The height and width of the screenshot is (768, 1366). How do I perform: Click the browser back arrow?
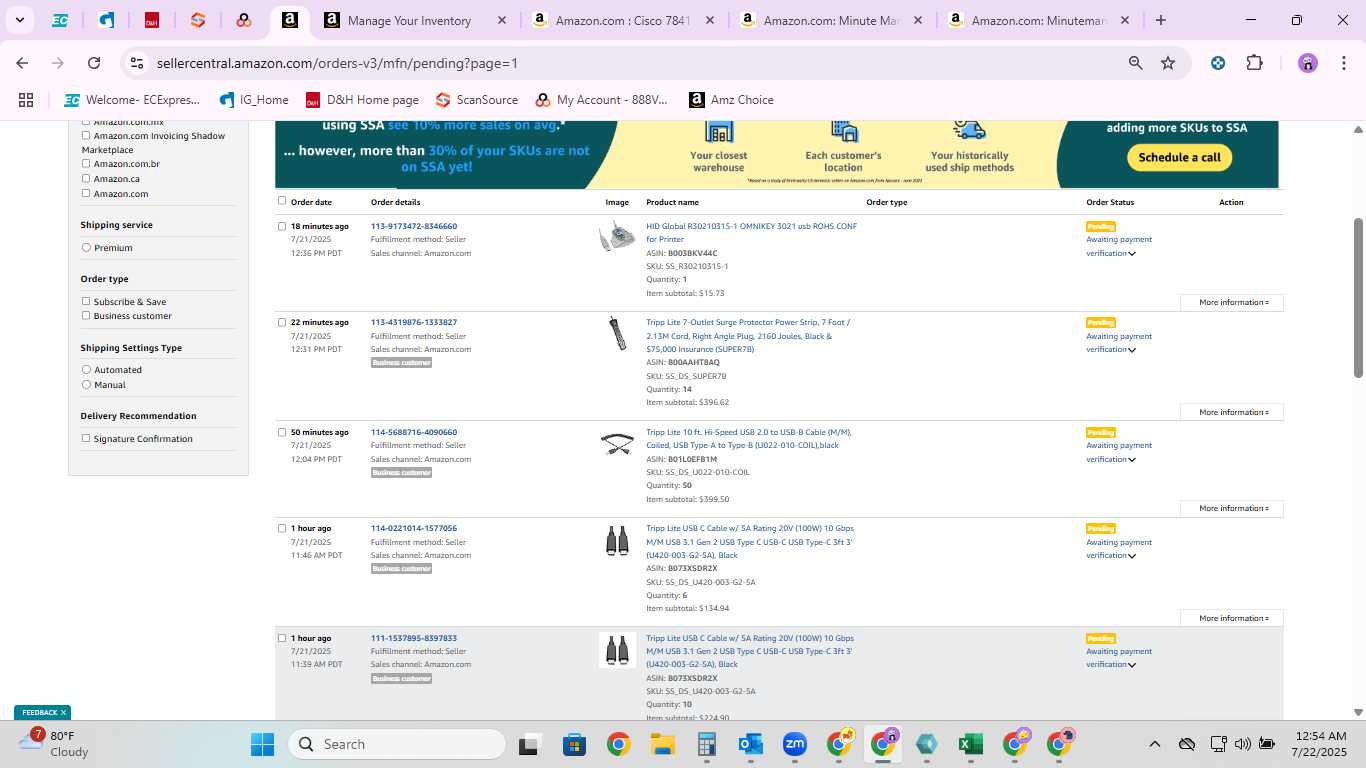pos(22,63)
